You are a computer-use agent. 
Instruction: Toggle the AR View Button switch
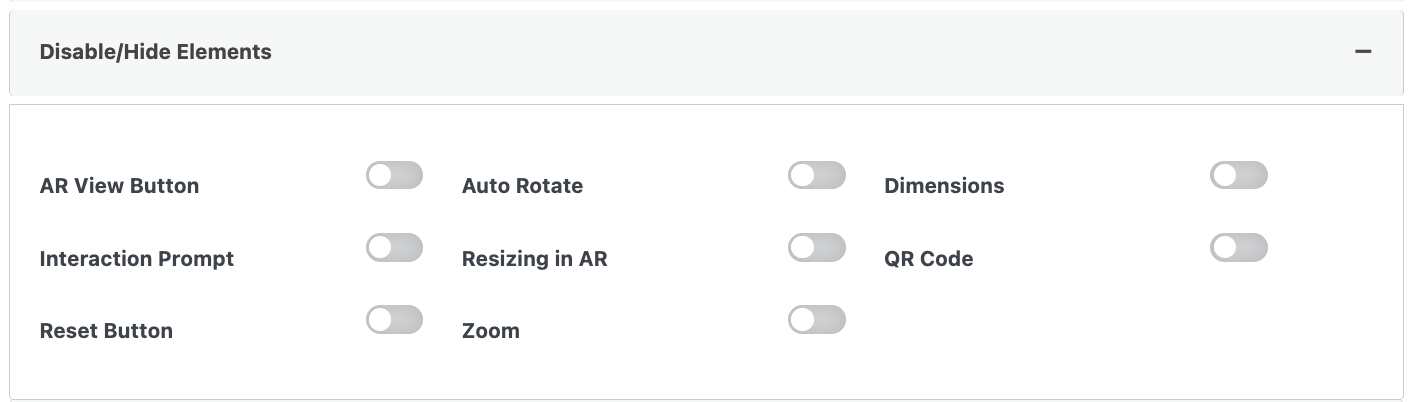coord(394,176)
